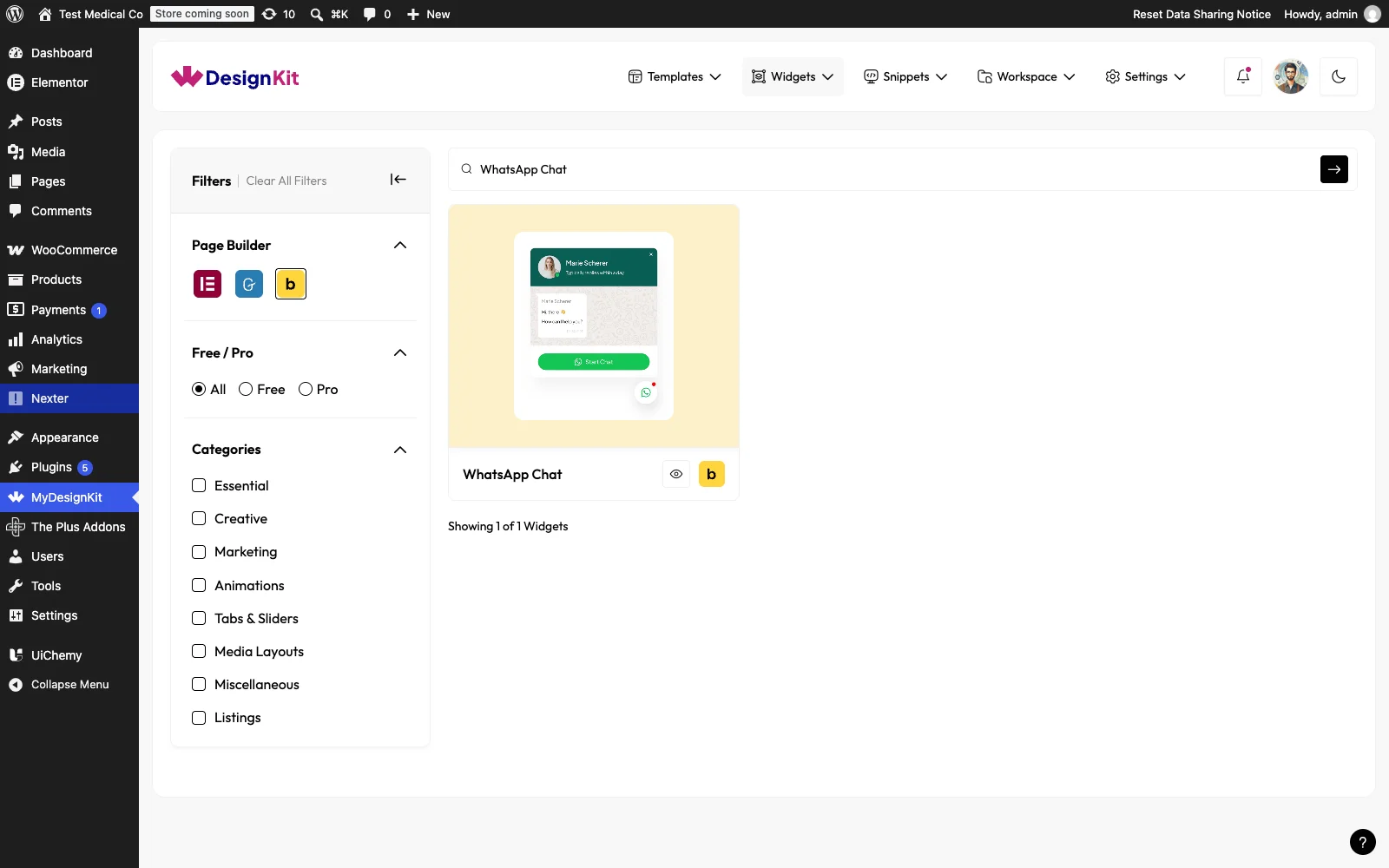Select the Bricks page builder filter icon

(x=291, y=284)
